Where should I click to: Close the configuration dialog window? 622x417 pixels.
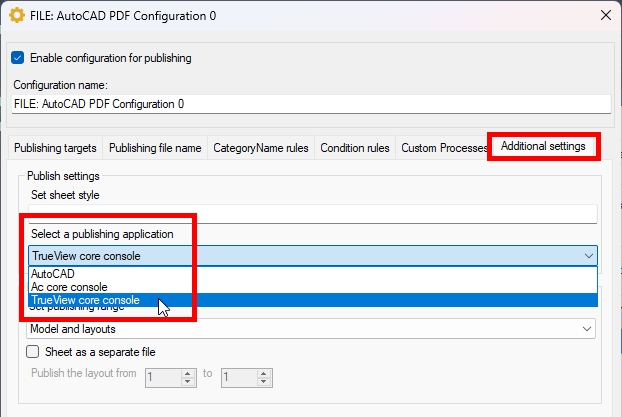tap(602, 16)
